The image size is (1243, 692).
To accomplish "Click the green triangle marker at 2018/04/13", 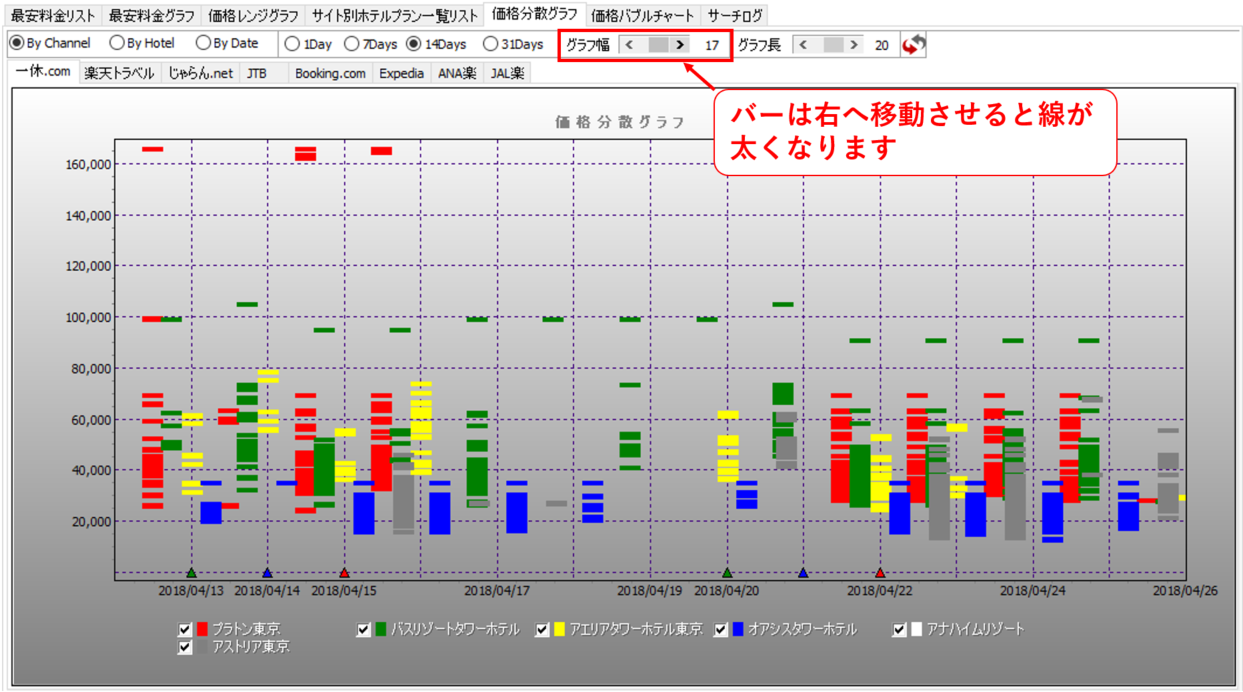I will coord(191,573).
